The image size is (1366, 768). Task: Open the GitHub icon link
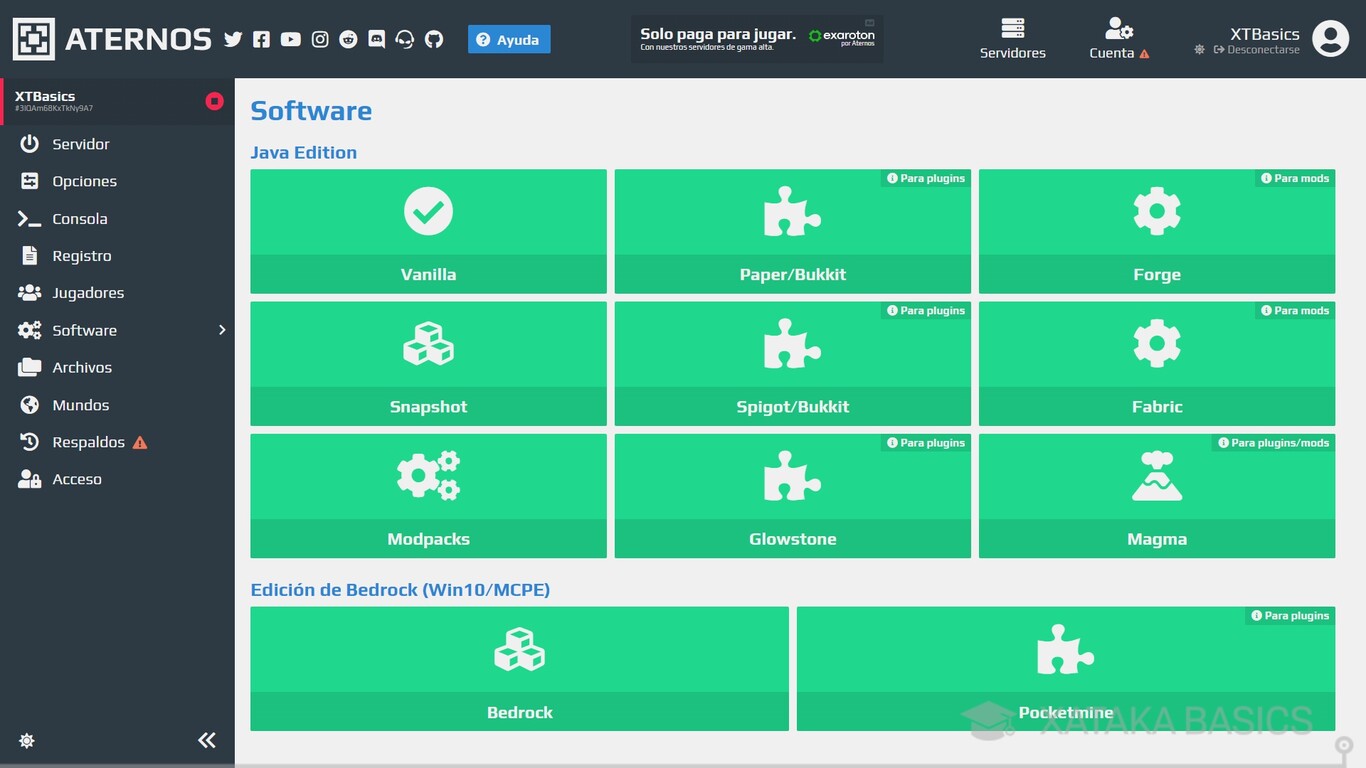(x=434, y=40)
